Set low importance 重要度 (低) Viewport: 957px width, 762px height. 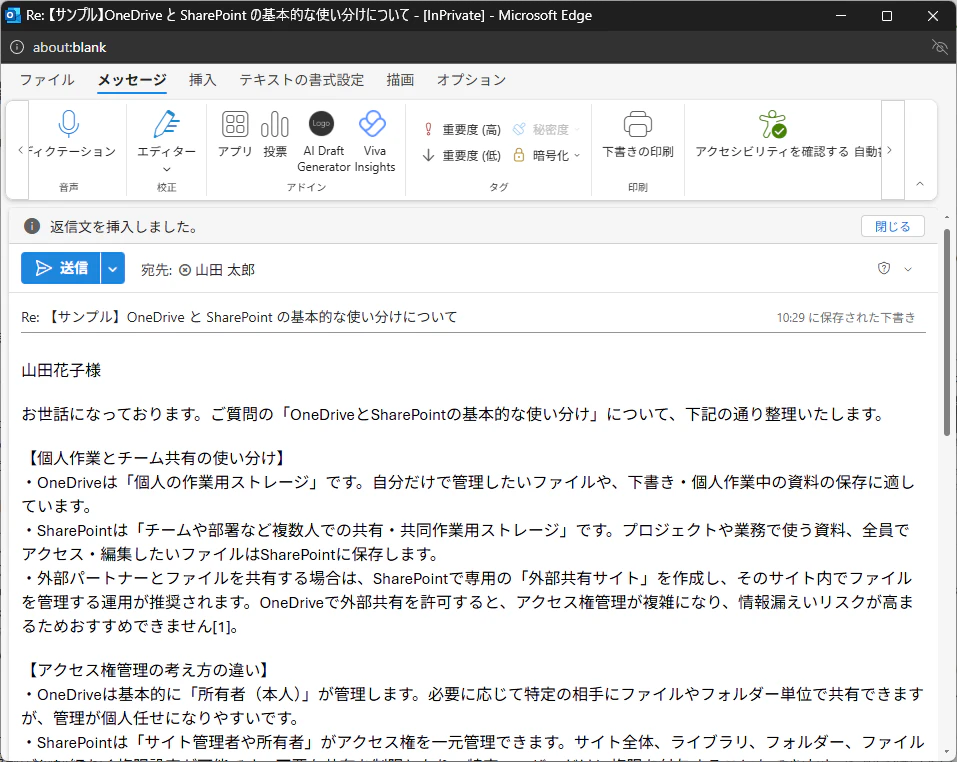point(462,156)
